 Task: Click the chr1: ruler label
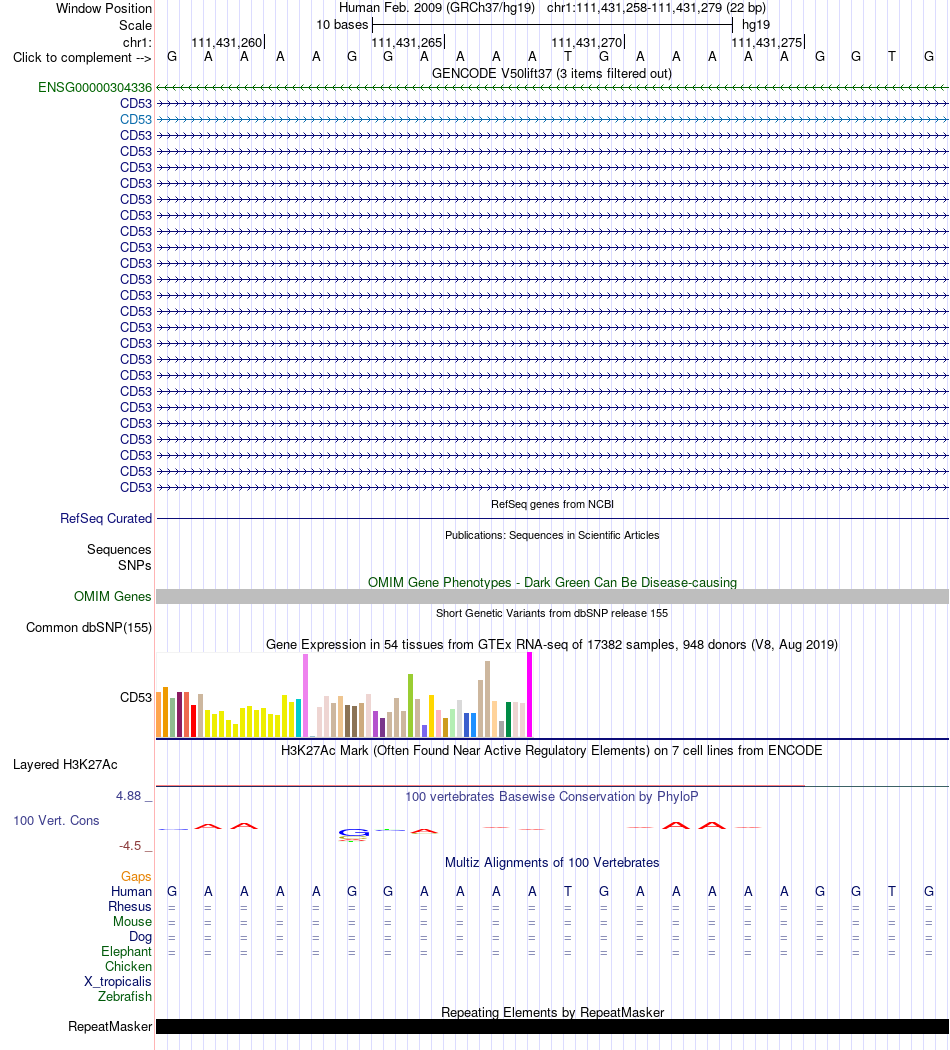(x=137, y=43)
